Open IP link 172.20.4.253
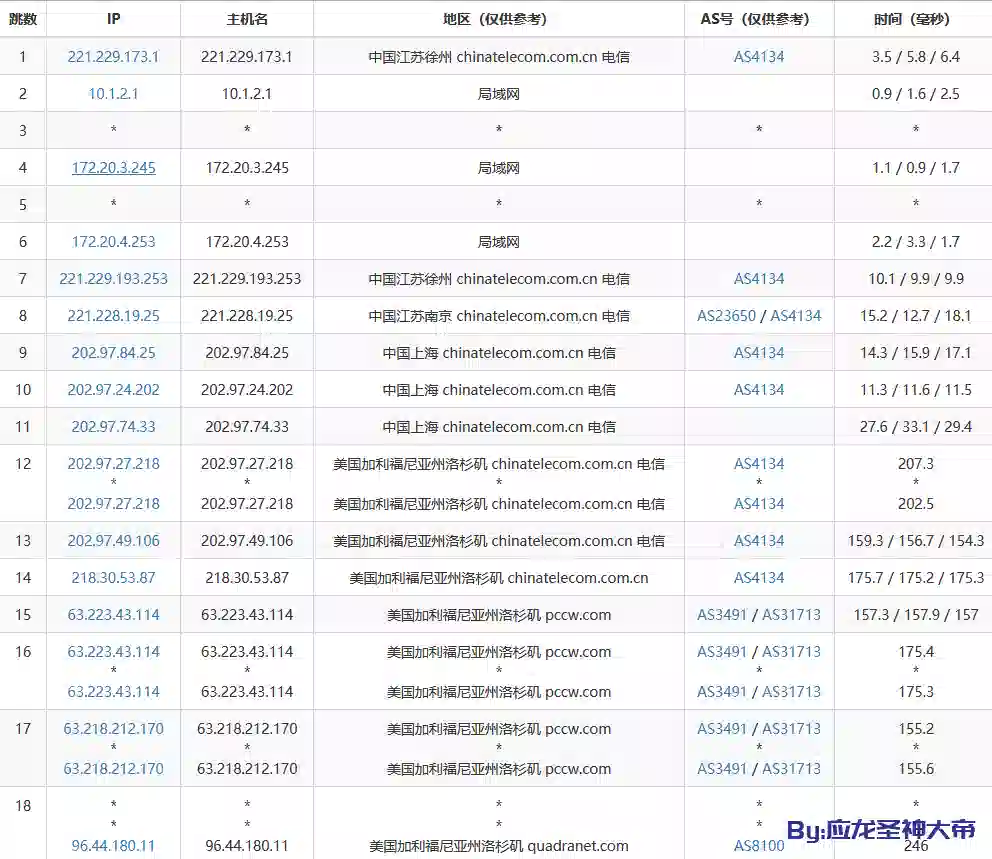 [113, 242]
